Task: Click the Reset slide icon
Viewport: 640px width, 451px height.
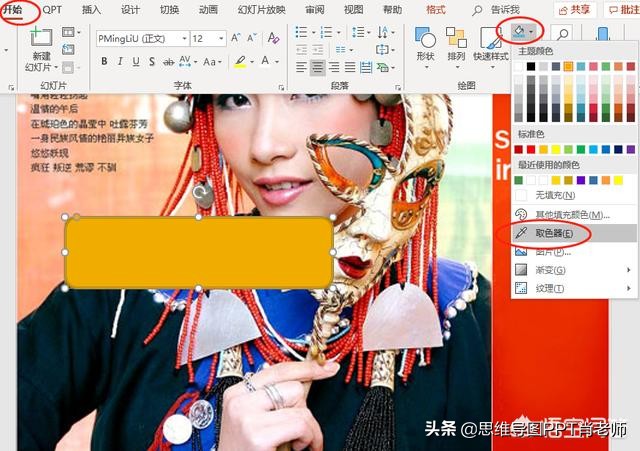Action: coord(68,50)
